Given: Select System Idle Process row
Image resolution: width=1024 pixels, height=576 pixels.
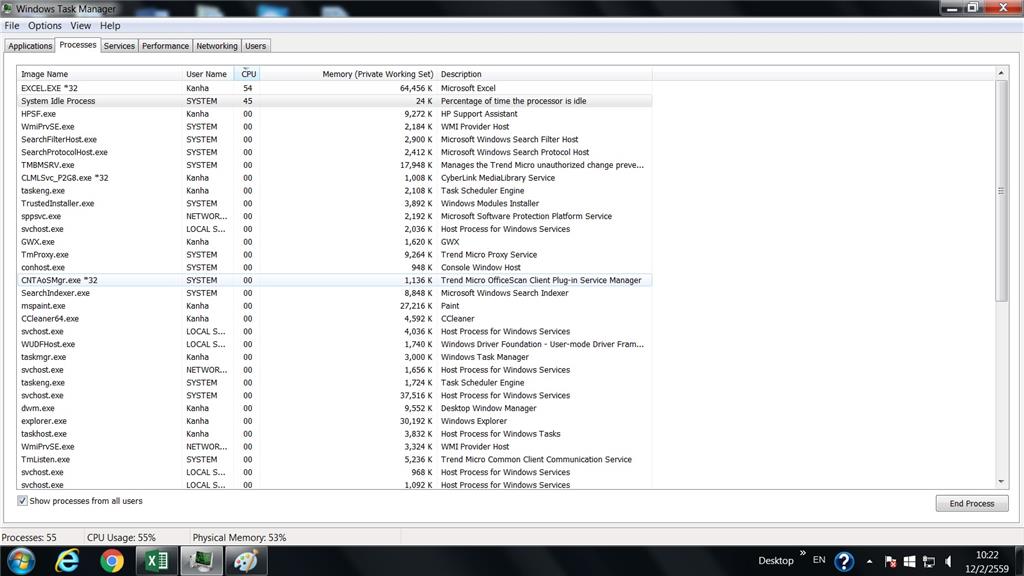Looking at the screenshot, I should point(334,101).
